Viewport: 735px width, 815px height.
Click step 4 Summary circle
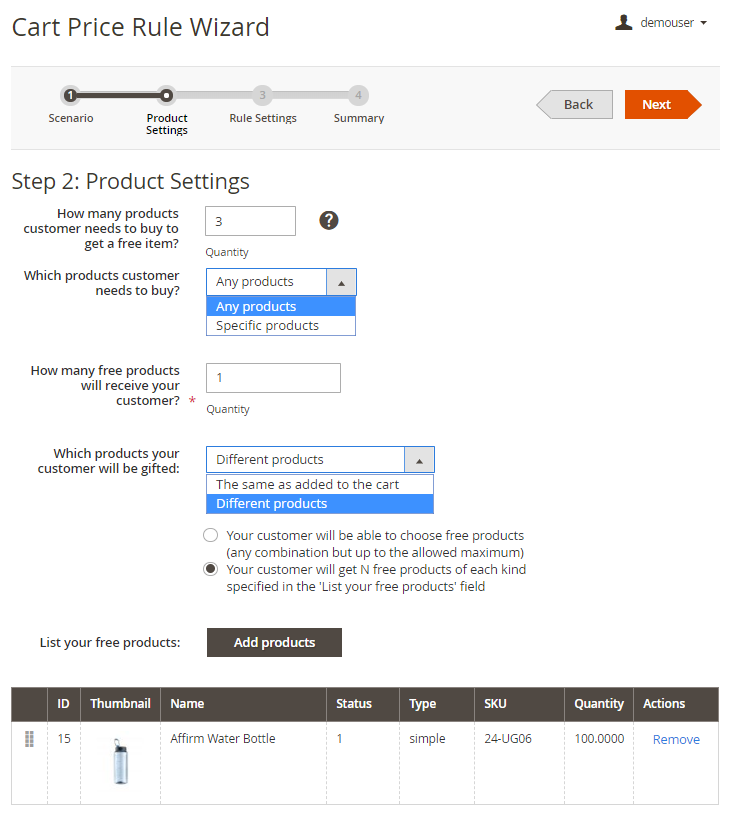[x=358, y=96]
